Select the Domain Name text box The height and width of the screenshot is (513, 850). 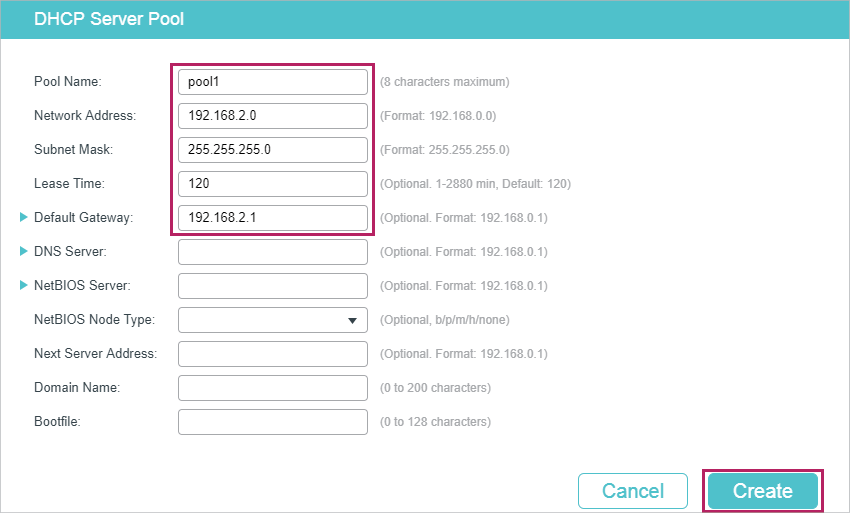[x=273, y=388]
